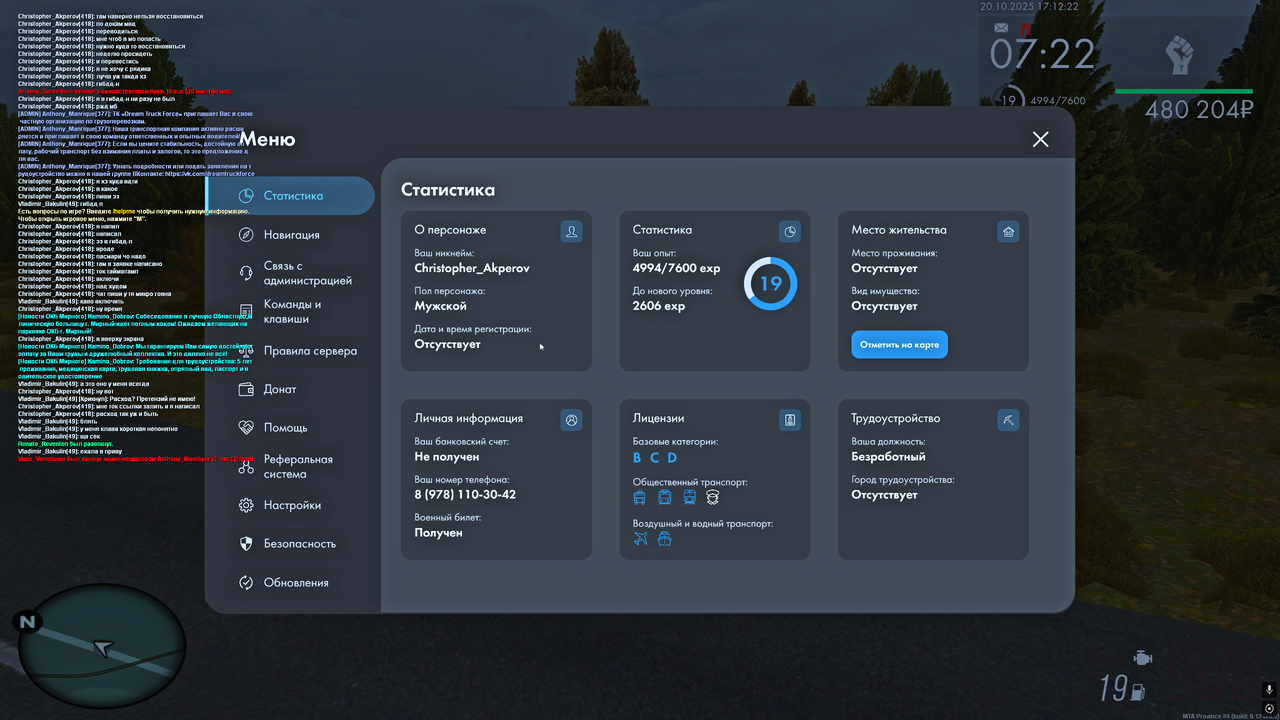Open the Навигация menu section
1280x720 pixels.
[290, 235]
